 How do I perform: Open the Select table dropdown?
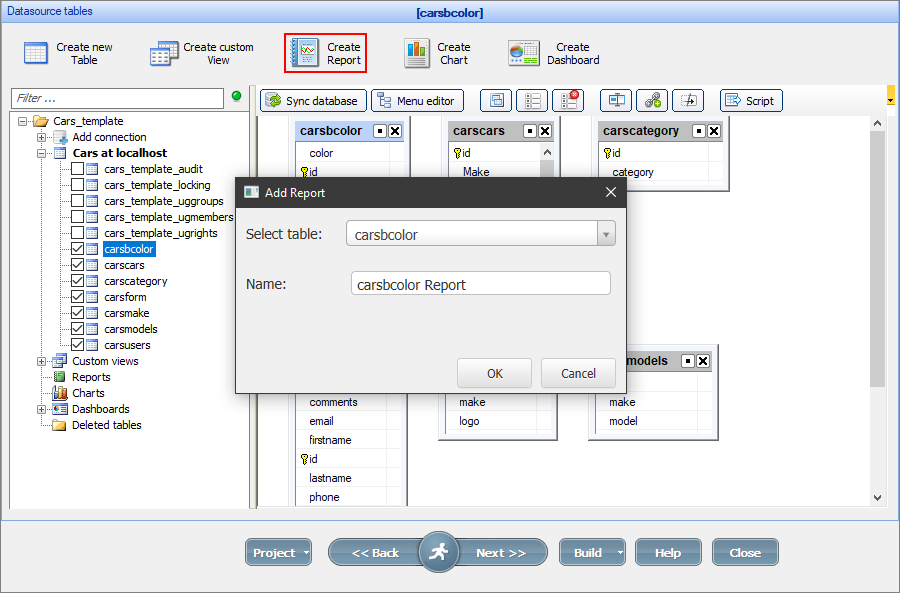point(604,235)
